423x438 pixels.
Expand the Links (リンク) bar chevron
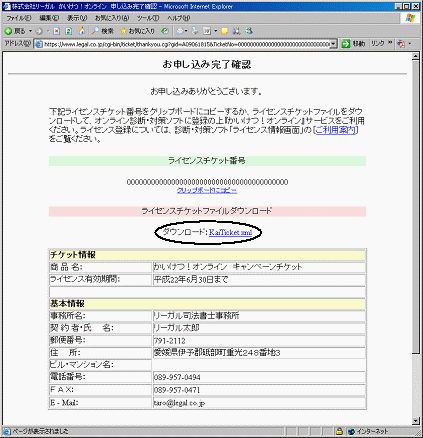click(x=390, y=43)
